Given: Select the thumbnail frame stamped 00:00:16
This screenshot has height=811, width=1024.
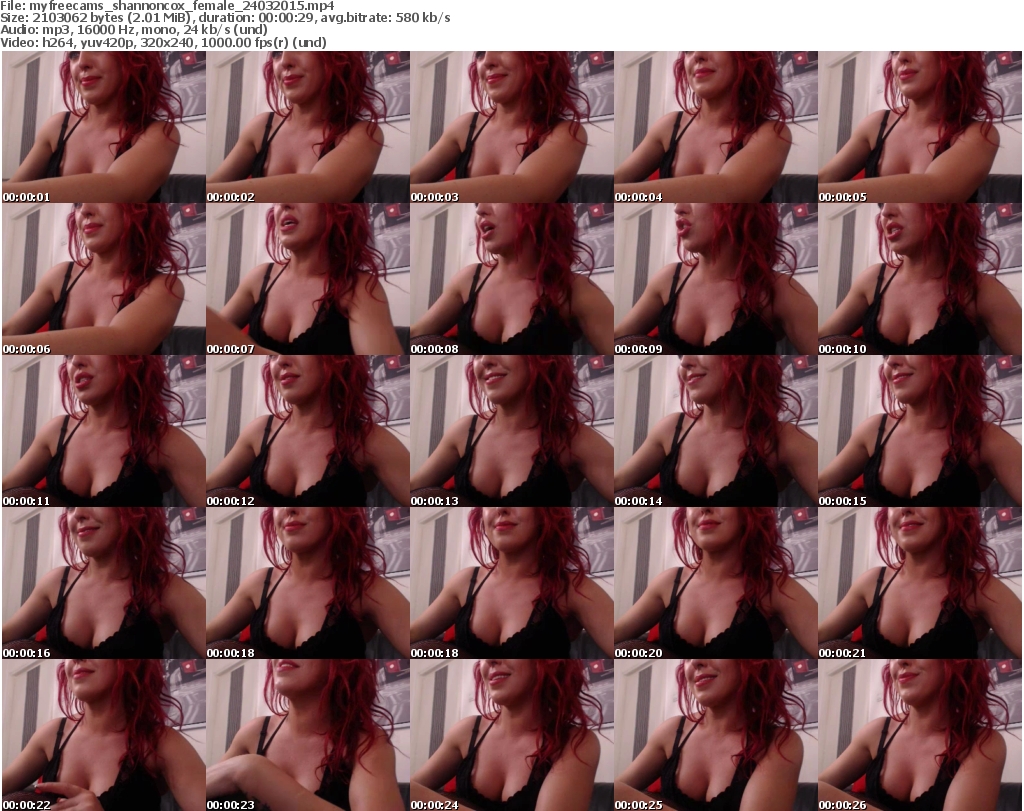Looking at the screenshot, I should click(104, 583).
